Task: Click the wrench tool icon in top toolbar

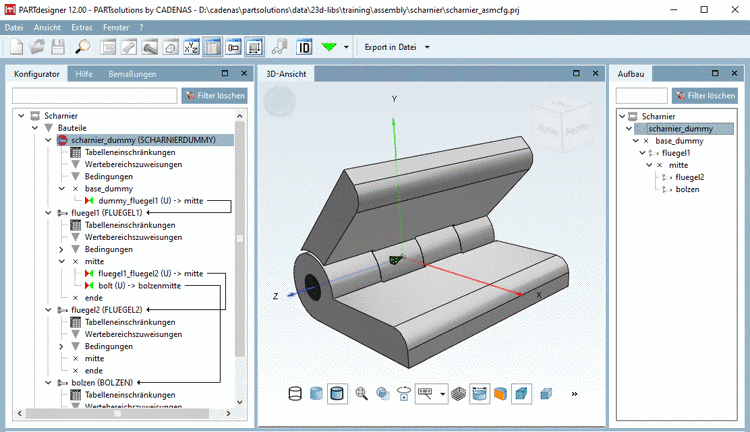Action: [x=129, y=47]
